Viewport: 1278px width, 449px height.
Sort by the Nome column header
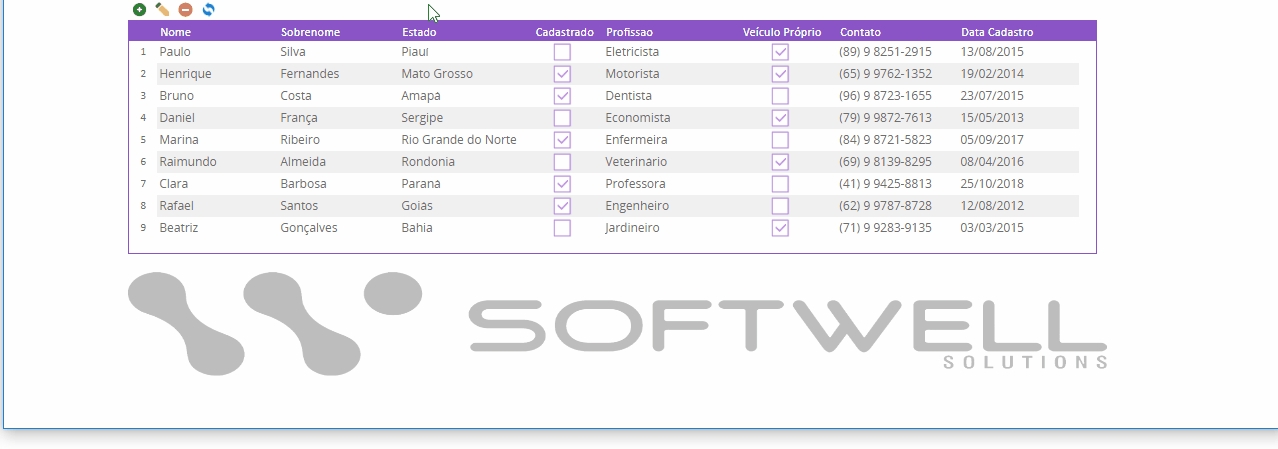[175, 32]
